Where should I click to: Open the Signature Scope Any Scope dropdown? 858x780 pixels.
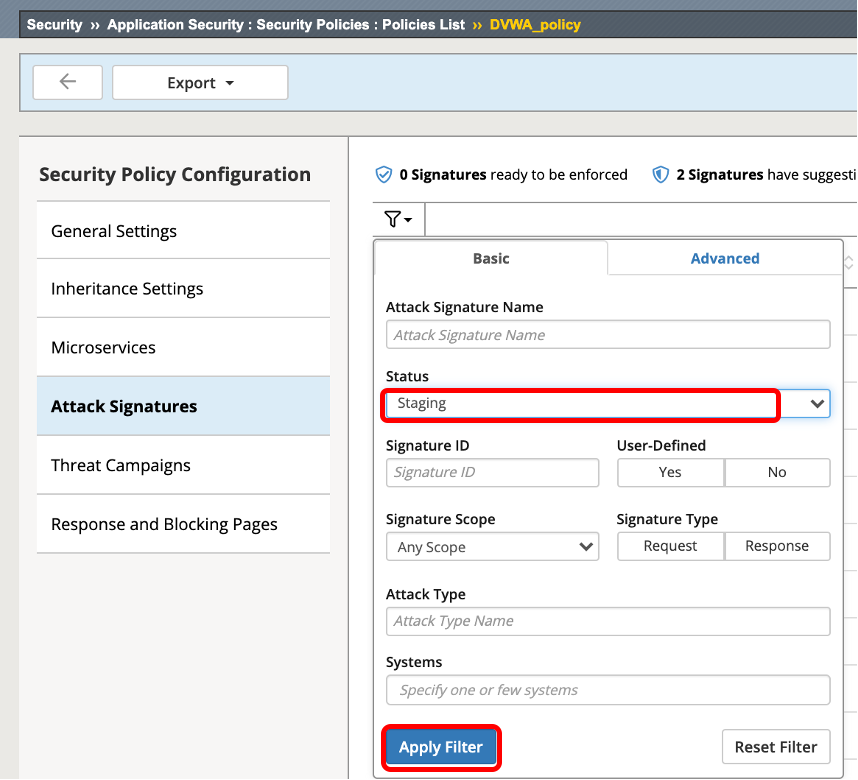coord(492,547)
